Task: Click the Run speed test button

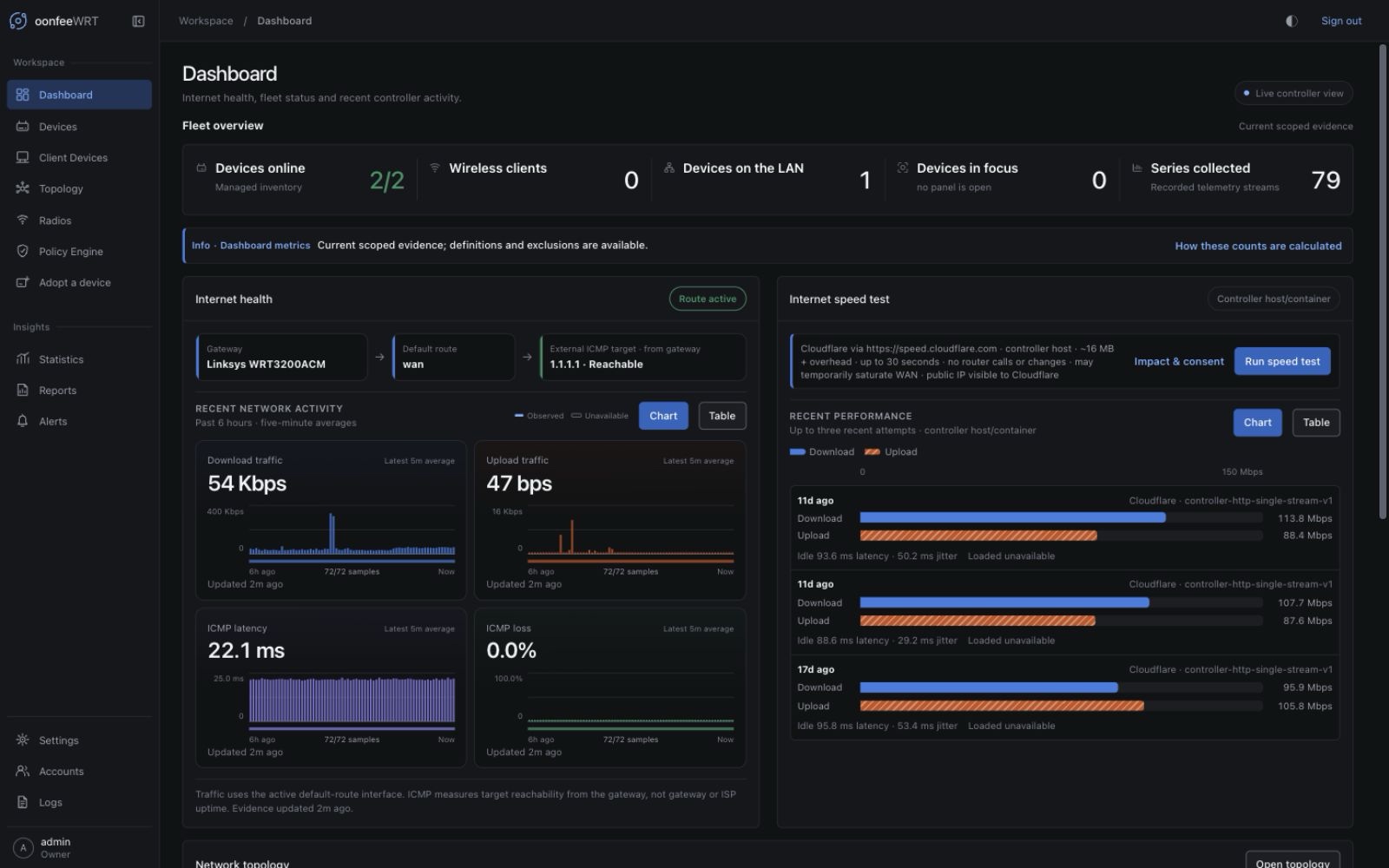Action: click(x=1282, y=361)
